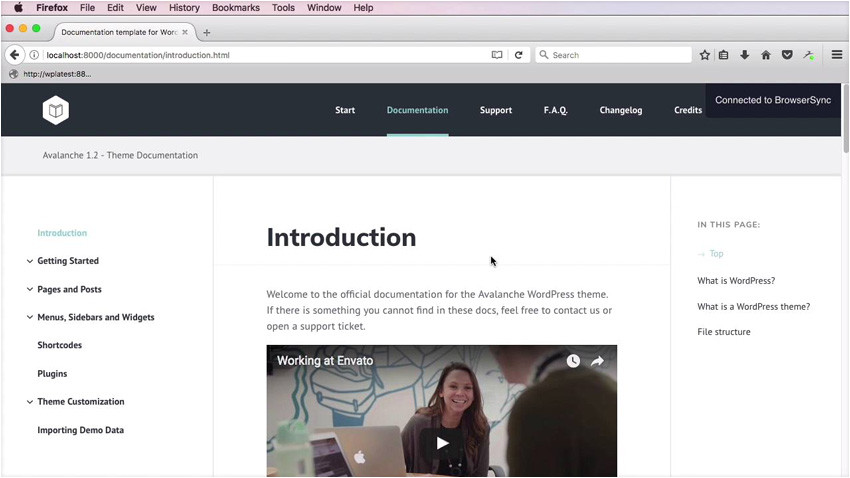Viewport: 850px width, 478px height.
Task: Select Introduction in the sidebar
Action: [x=62, y=233]
